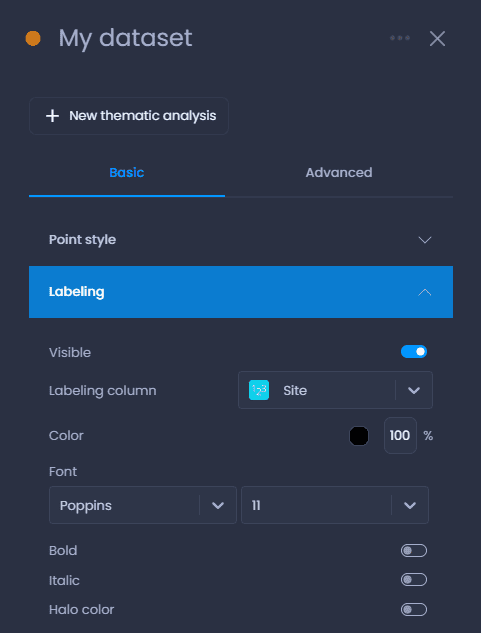
Task: Open the font size 11 dropdown
Action: [335, 505]
